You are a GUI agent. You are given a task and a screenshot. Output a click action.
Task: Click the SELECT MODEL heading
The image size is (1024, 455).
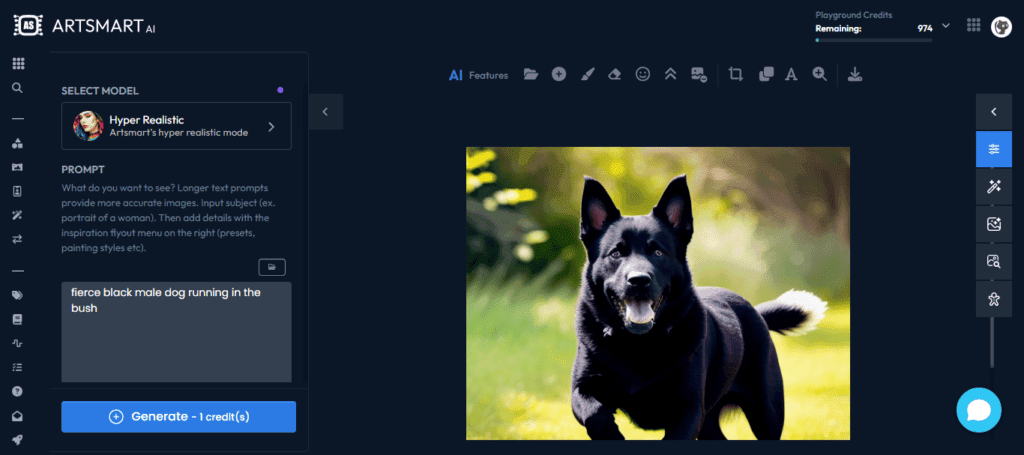[x=100, y=91]
